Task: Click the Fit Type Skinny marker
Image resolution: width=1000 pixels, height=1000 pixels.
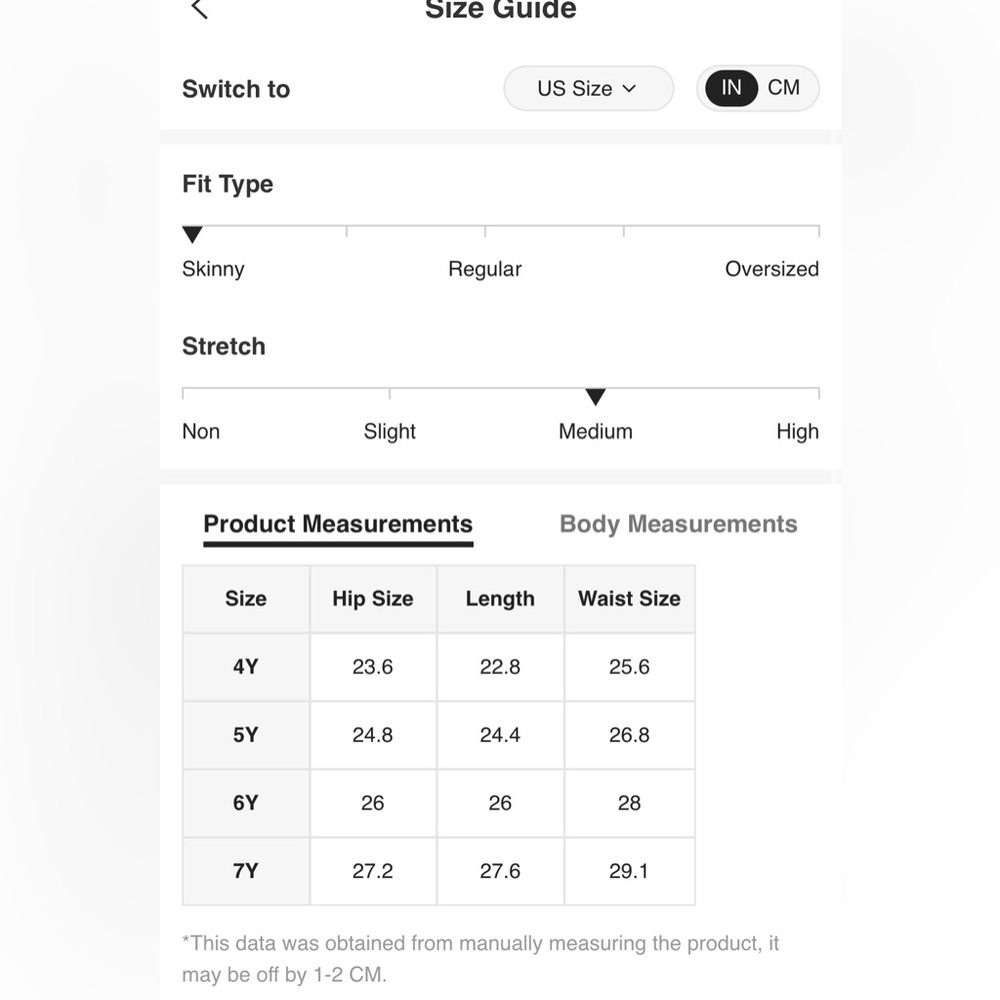Action: click(x=192, y=234)
